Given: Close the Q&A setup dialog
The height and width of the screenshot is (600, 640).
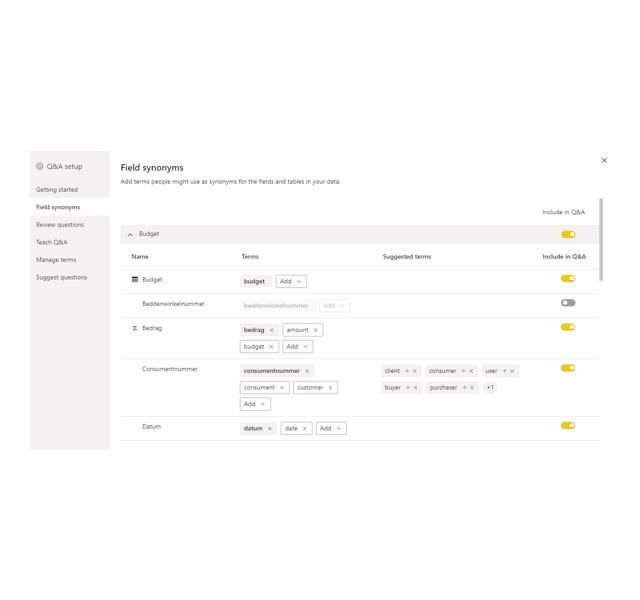Looking at the screenshot, I should click(x=604, y=160).
